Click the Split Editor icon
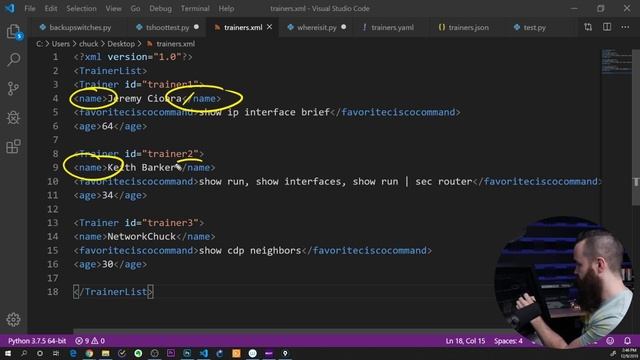Image resolution: width=640 pixels, height=360 pixels. [607, 27]
